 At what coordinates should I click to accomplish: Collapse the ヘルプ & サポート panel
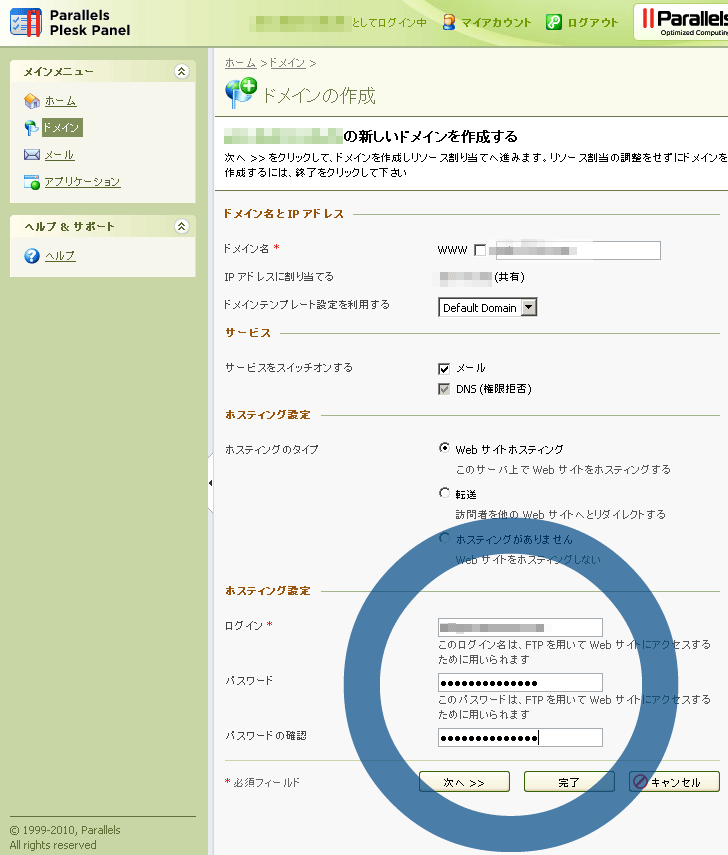(x=182, y=226)
